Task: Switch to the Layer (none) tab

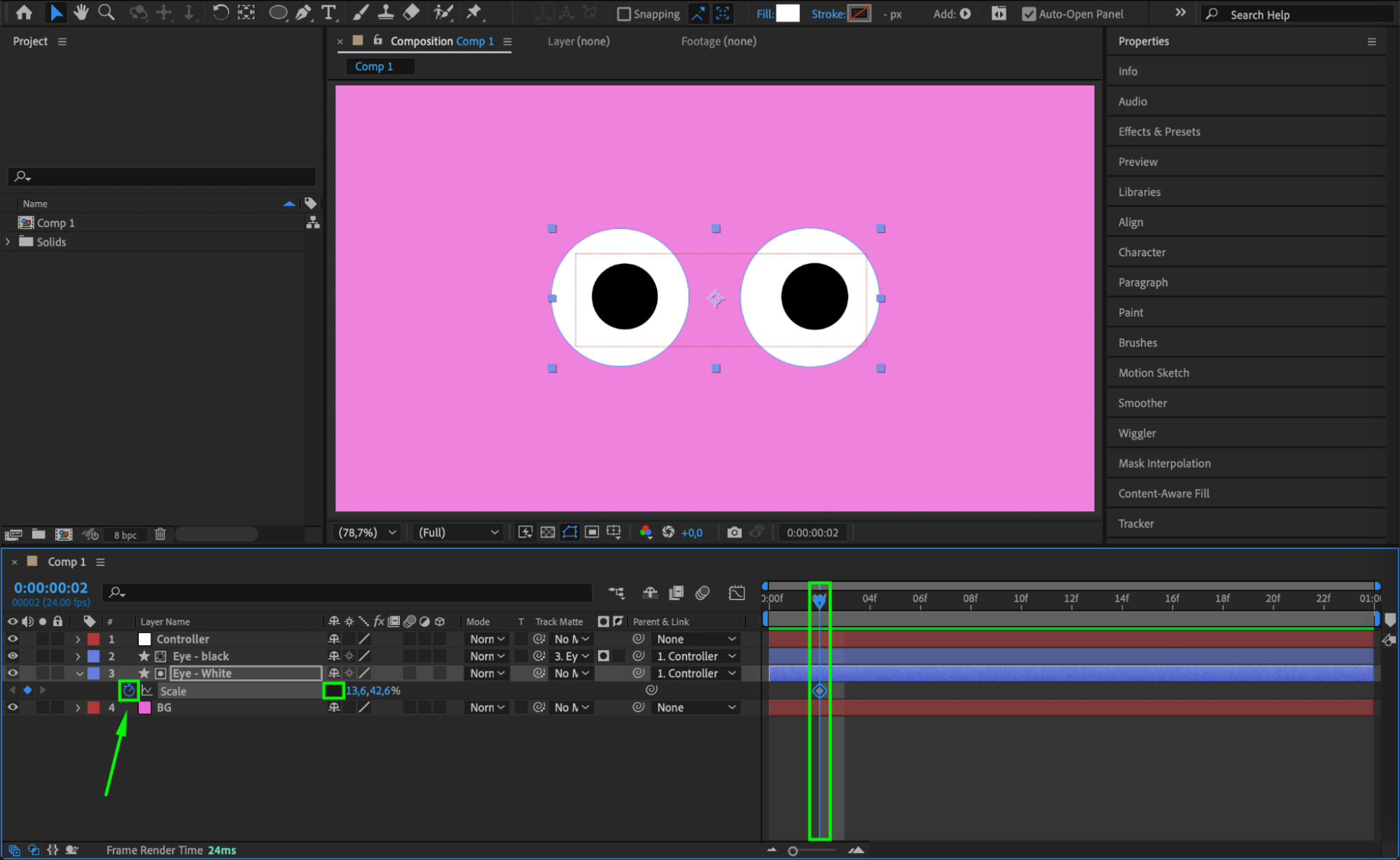Action: point(578,41)
